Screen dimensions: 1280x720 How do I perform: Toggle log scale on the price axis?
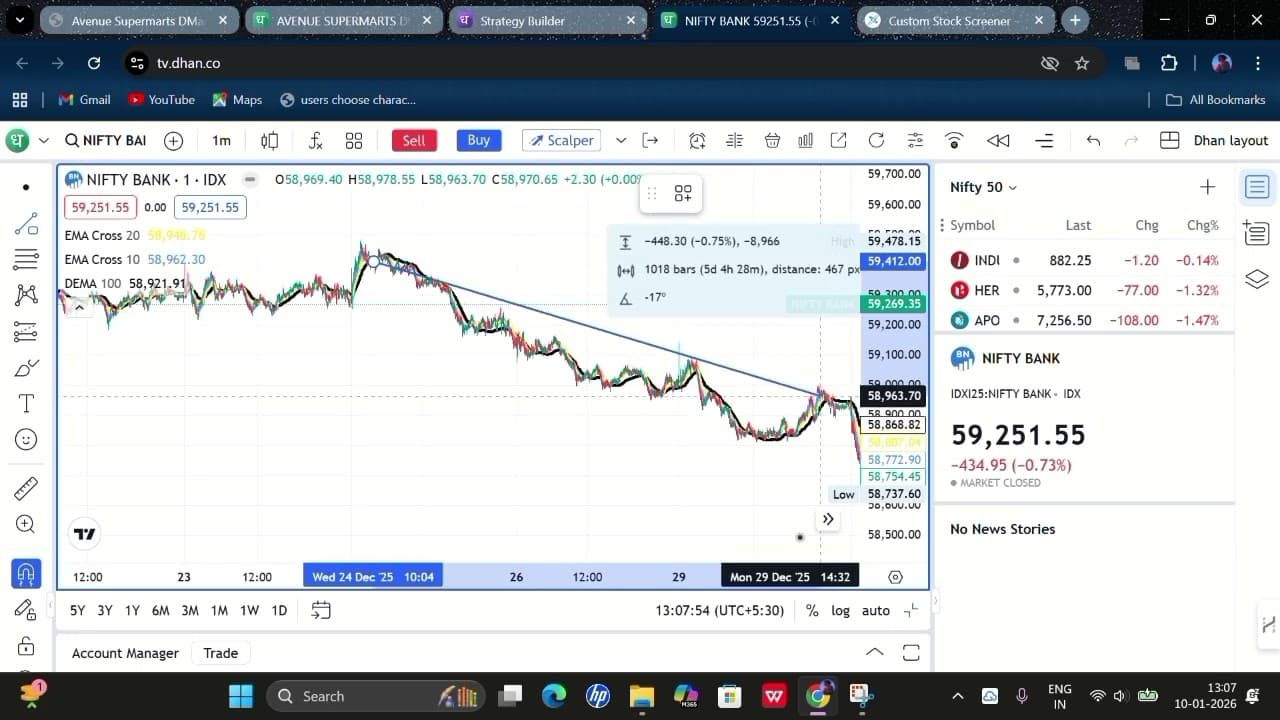[840, 610]
